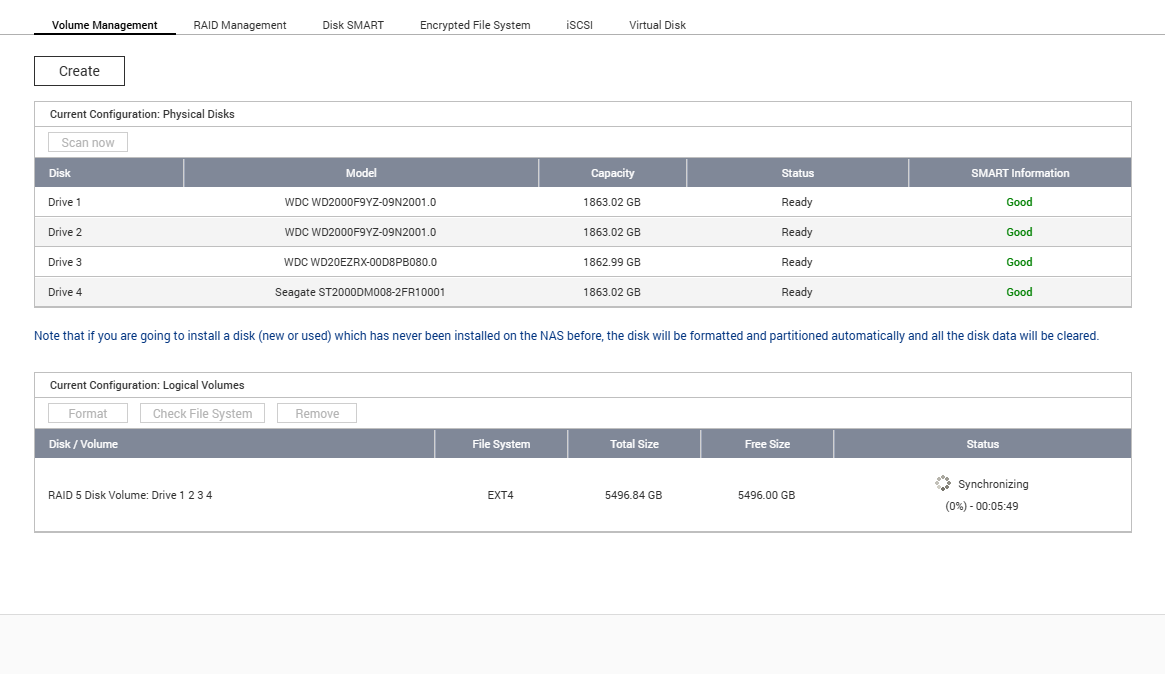Click the Remove volume button
This screenshot has height=674, width=1165.
pyautogui.click(x=317, y=414)
